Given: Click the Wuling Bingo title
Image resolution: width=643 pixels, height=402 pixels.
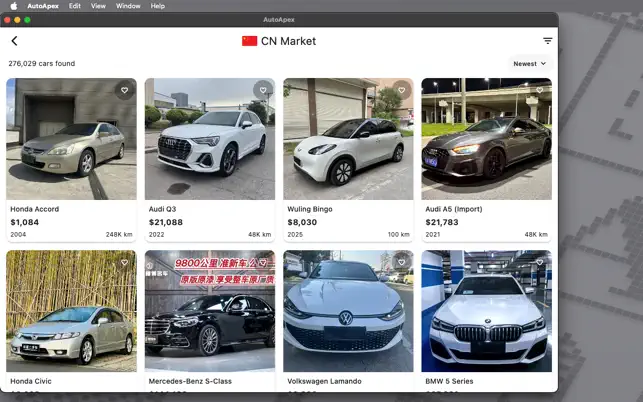Looking at the screenshot, I should click(x=310, y=209).
